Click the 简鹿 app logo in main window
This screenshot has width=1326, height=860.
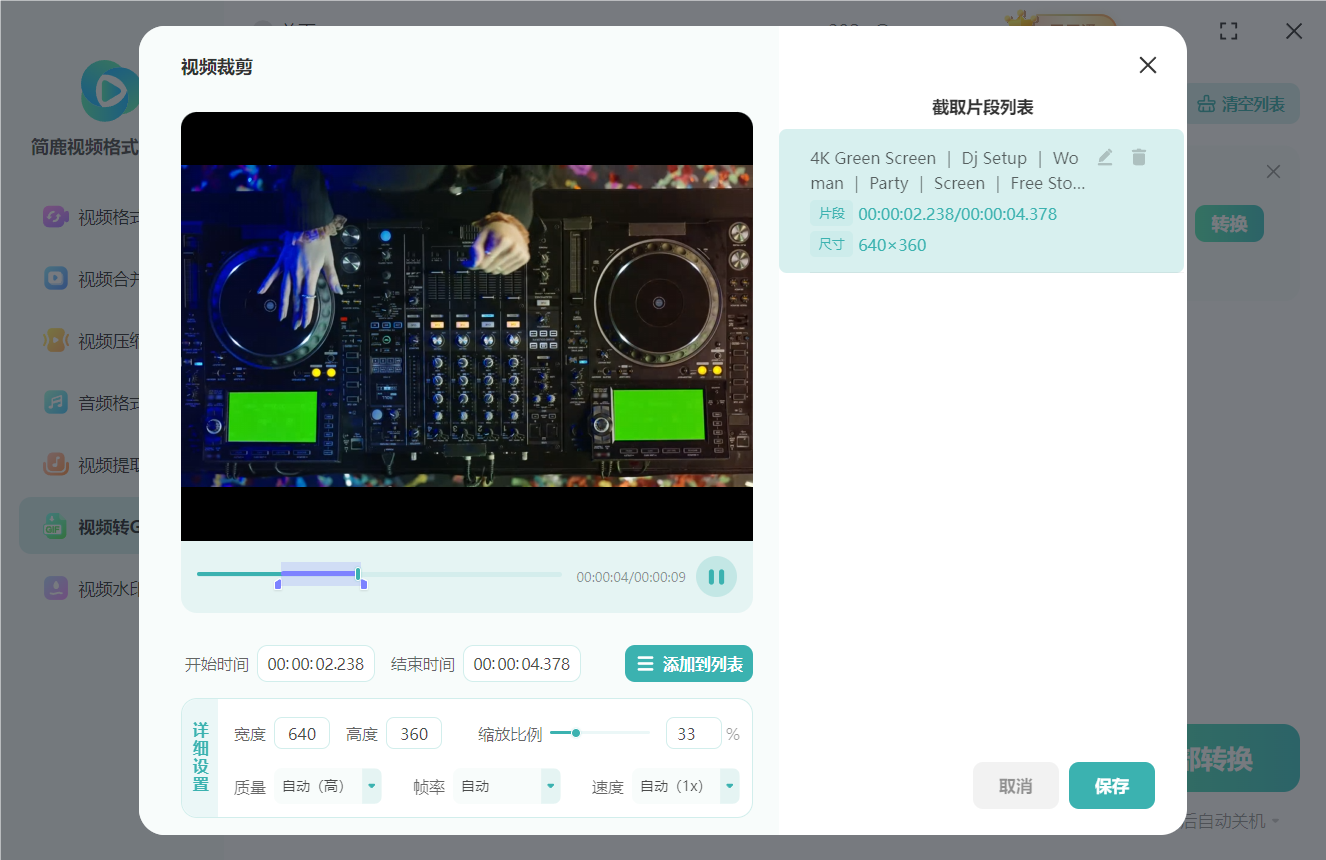click(x=110, y=90)
